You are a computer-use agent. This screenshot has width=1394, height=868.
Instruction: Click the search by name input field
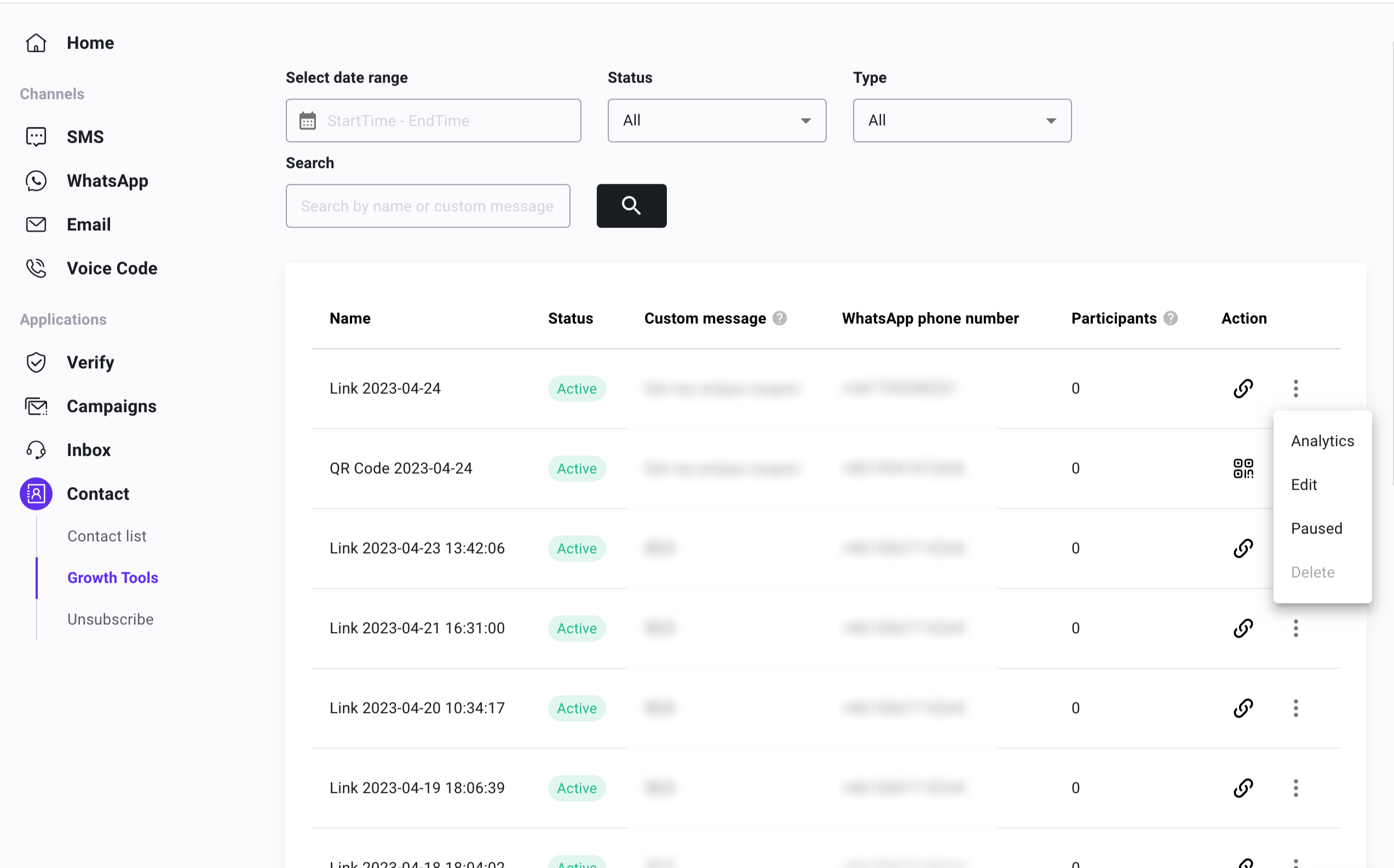(x=428, y=206)
